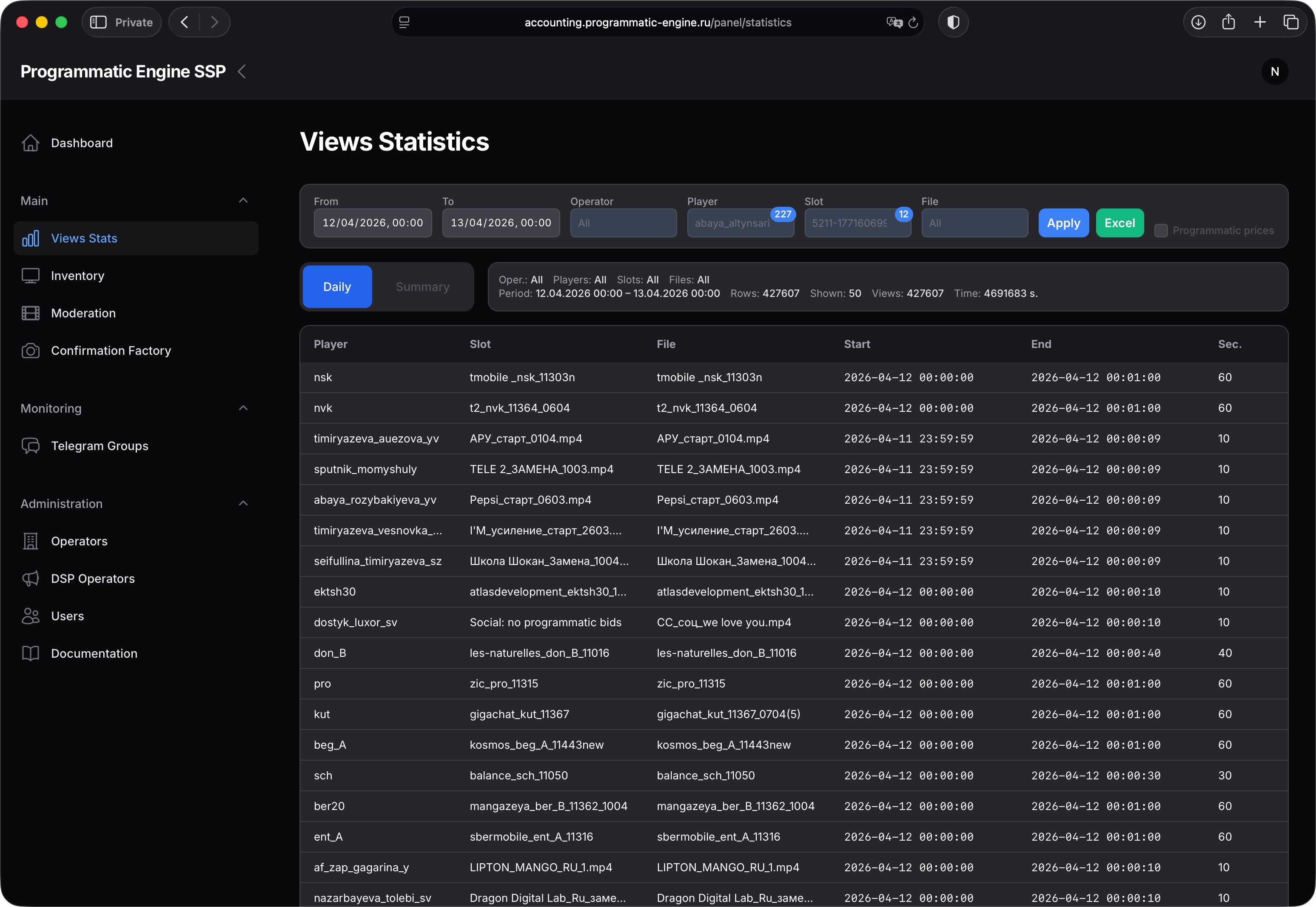Open the Operator dropdown showing All
This screenshot has height=907, width=1316.
(x=624, y=223)
